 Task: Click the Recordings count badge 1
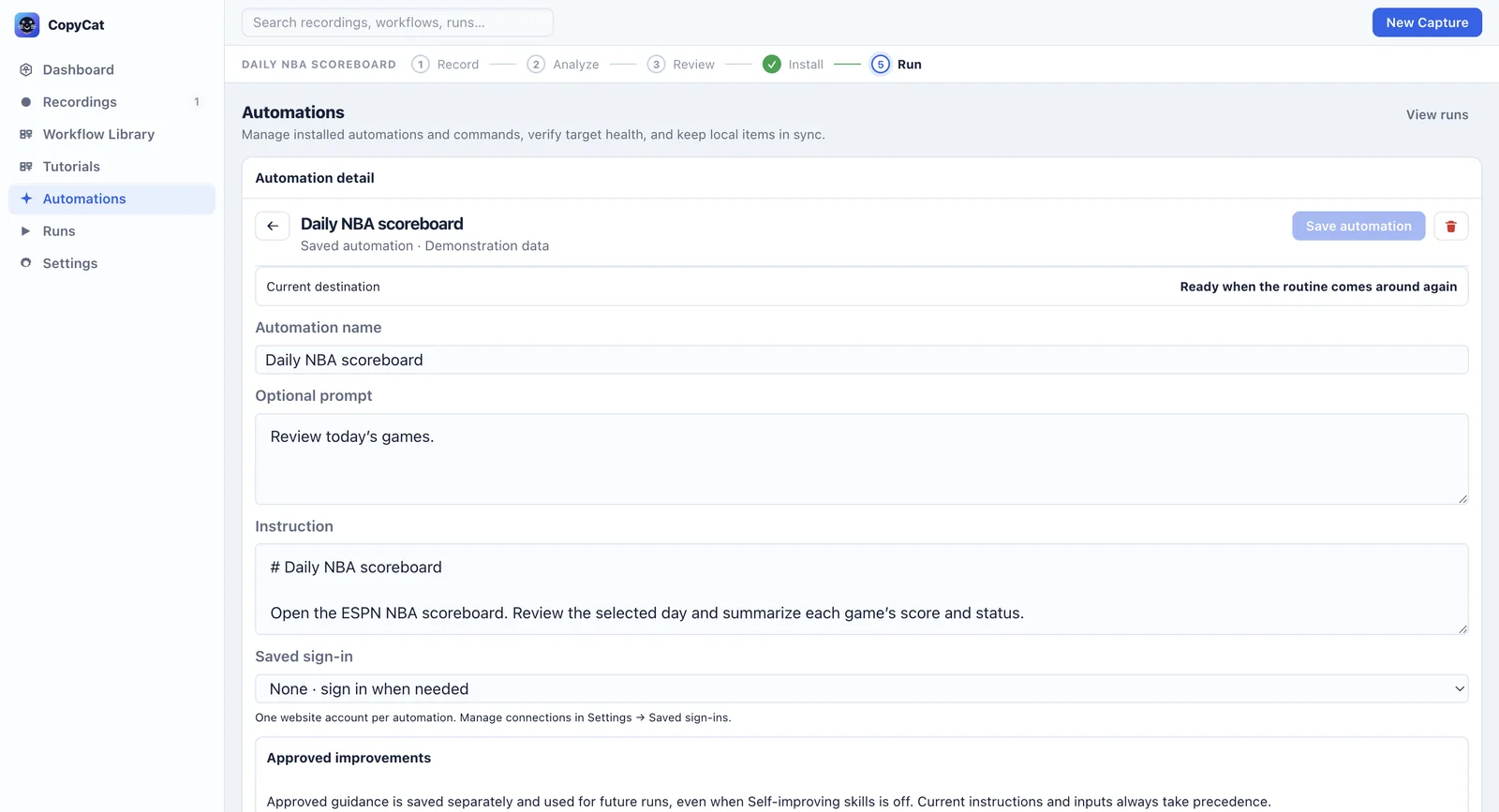click(197, 102)
